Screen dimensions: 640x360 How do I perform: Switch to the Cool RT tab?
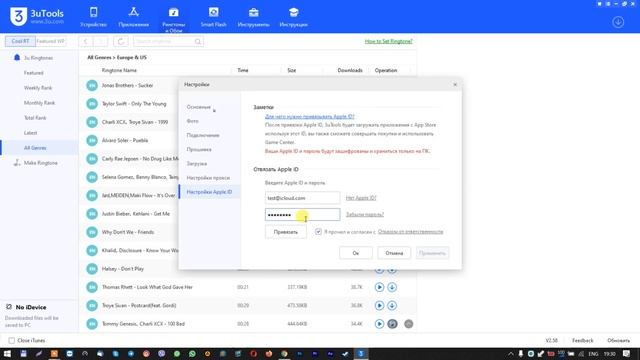(20, 41)
